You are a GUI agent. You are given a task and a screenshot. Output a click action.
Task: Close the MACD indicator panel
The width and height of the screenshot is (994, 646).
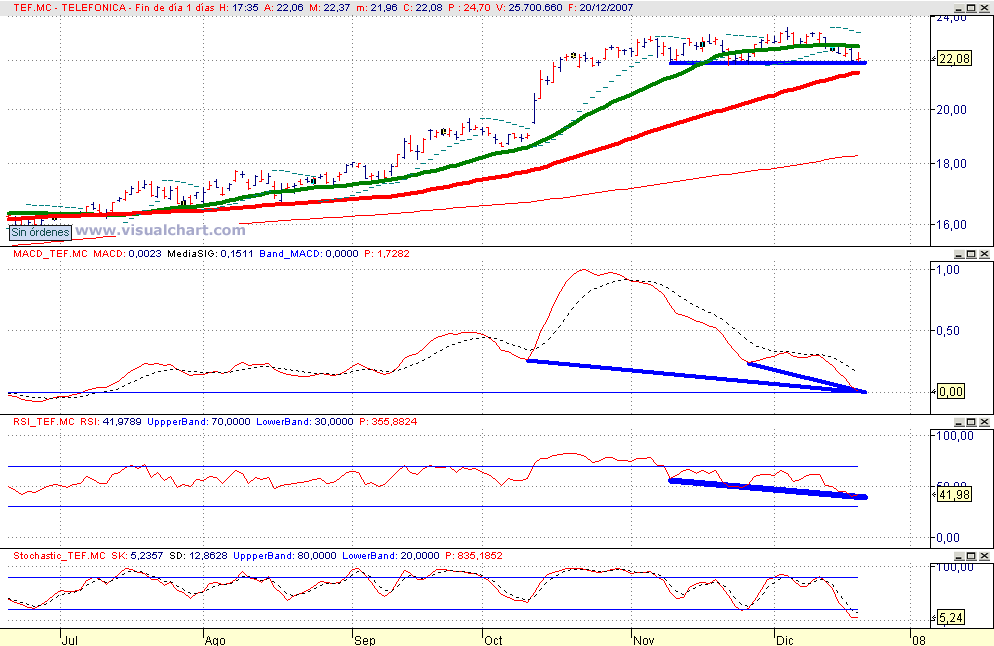(984, 254)
